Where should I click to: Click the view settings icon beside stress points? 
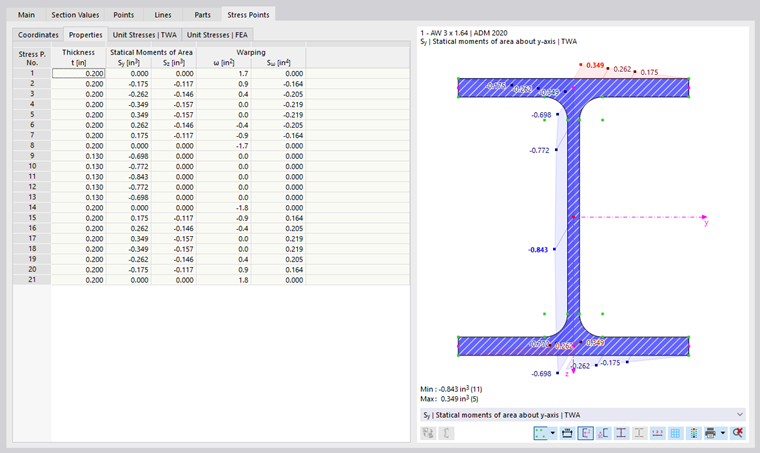tap(567, 433)
